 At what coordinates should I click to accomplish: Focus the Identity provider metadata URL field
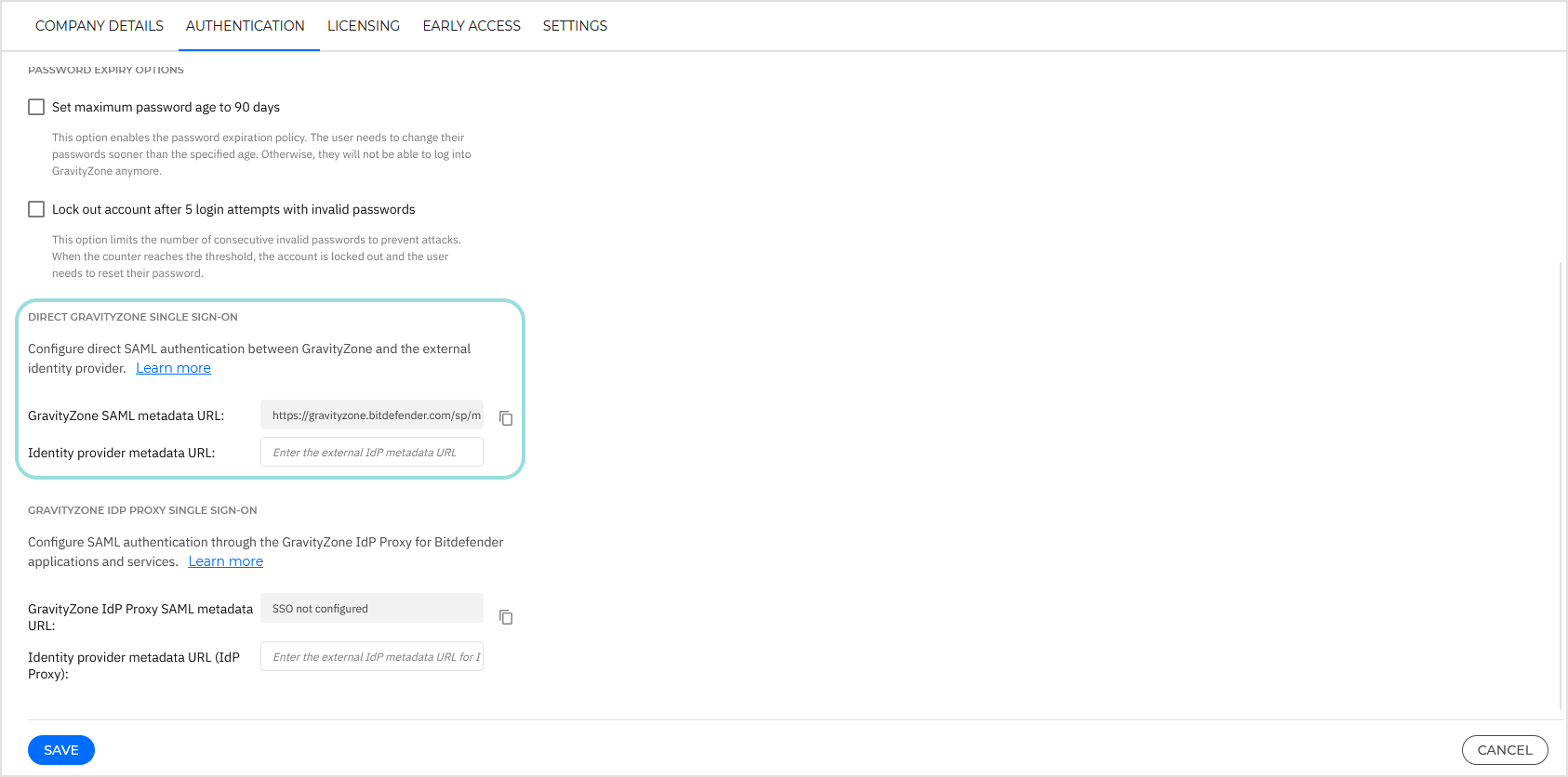tap(372, 452)
